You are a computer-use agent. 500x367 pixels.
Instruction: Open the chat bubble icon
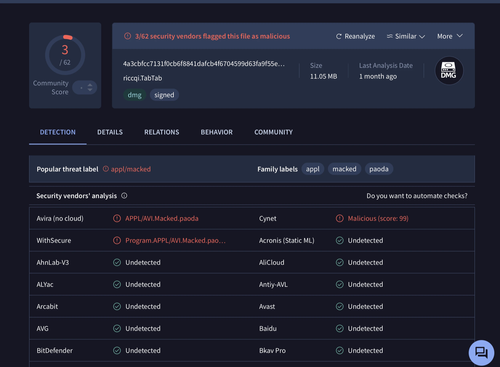(x=481, y=352)
